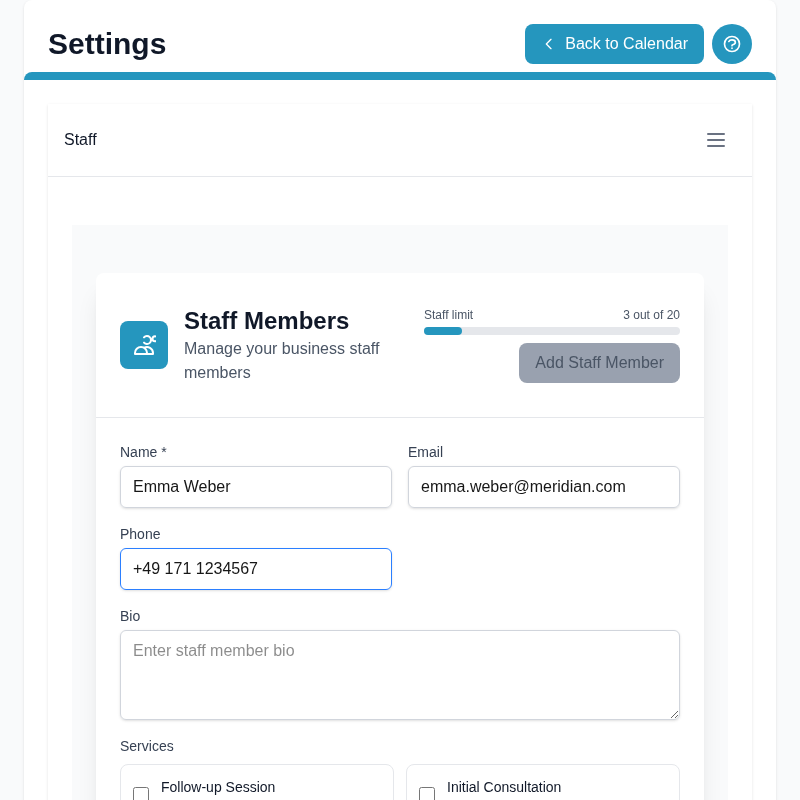Screen dimensions: 800x800
Task: Check the Follow-up Session checkbox
Action: tap(141, 793)
